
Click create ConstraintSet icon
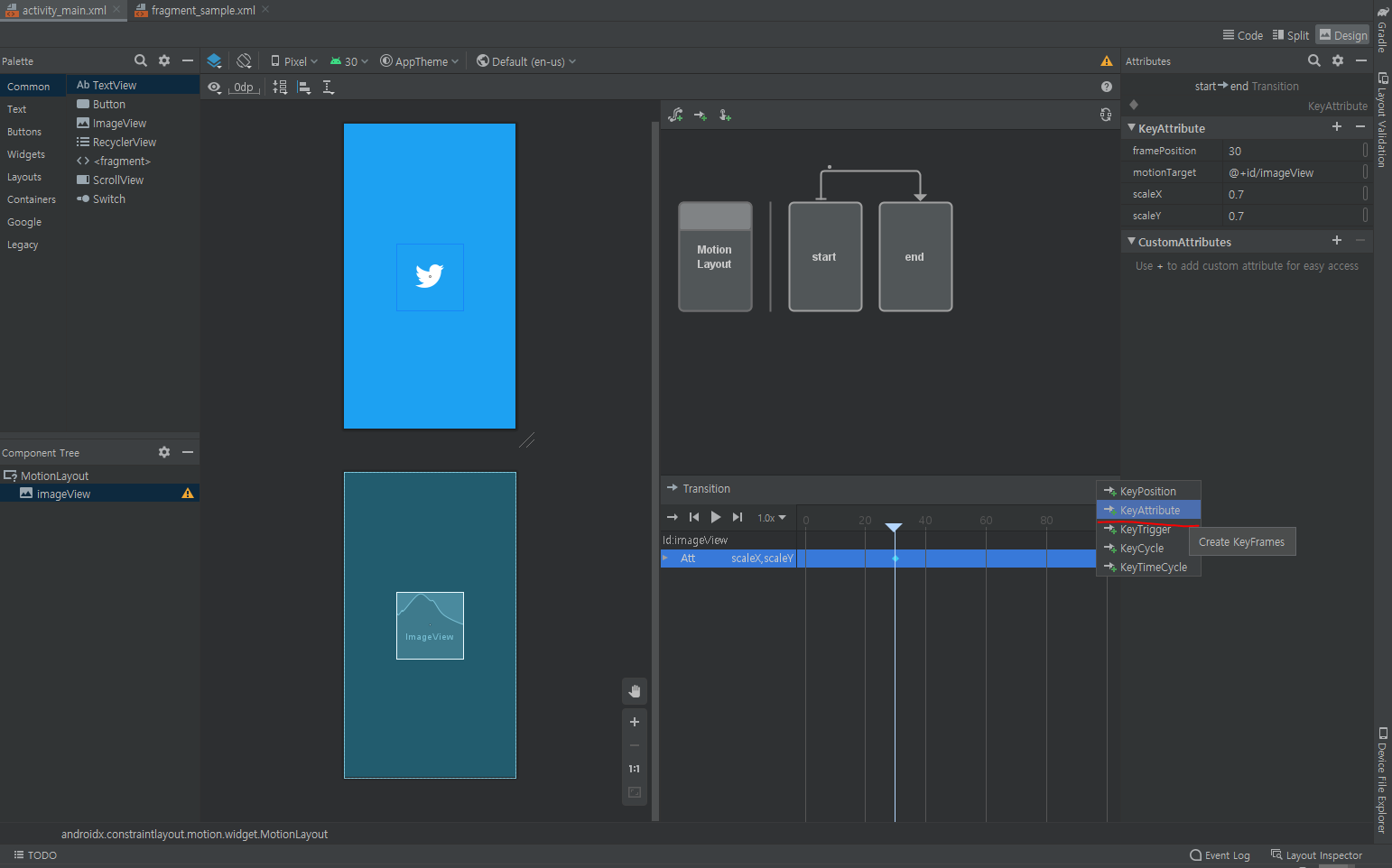pos(675,115)
